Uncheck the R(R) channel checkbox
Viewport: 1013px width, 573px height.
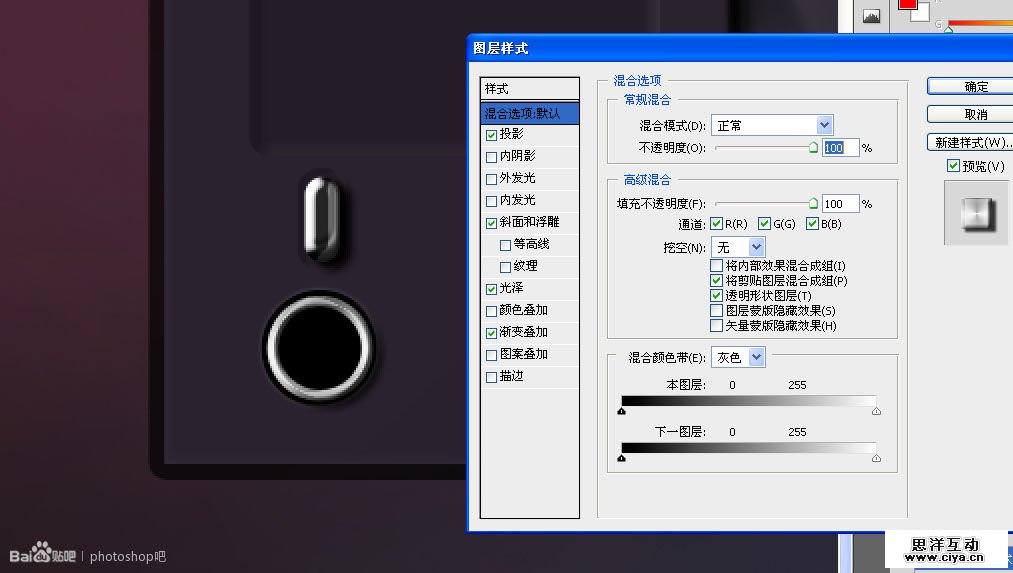[716, 224]
